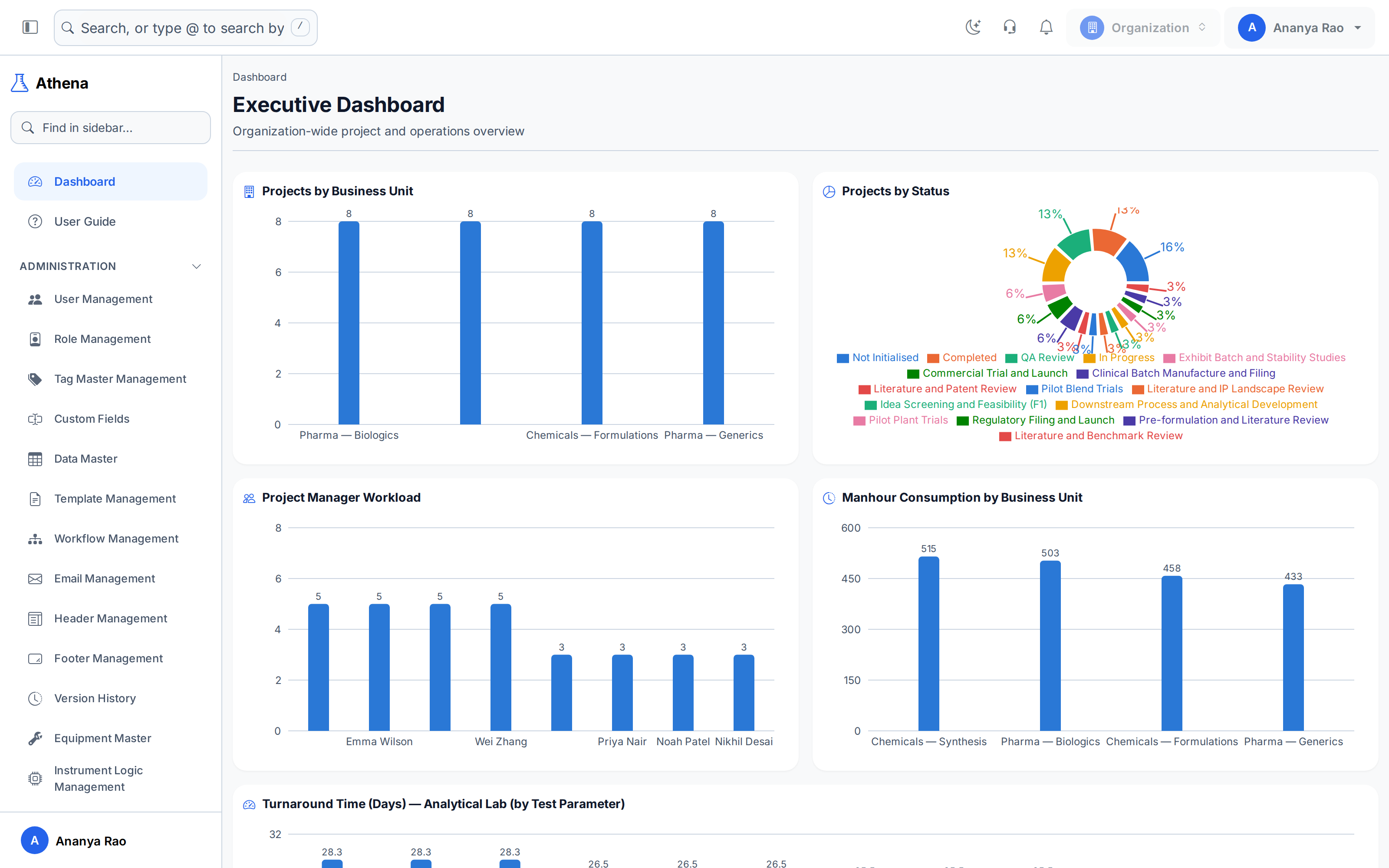The width and height of the screenshot is (1389, 868).
Task: Click the Version History clock icon
Action: 35,699
